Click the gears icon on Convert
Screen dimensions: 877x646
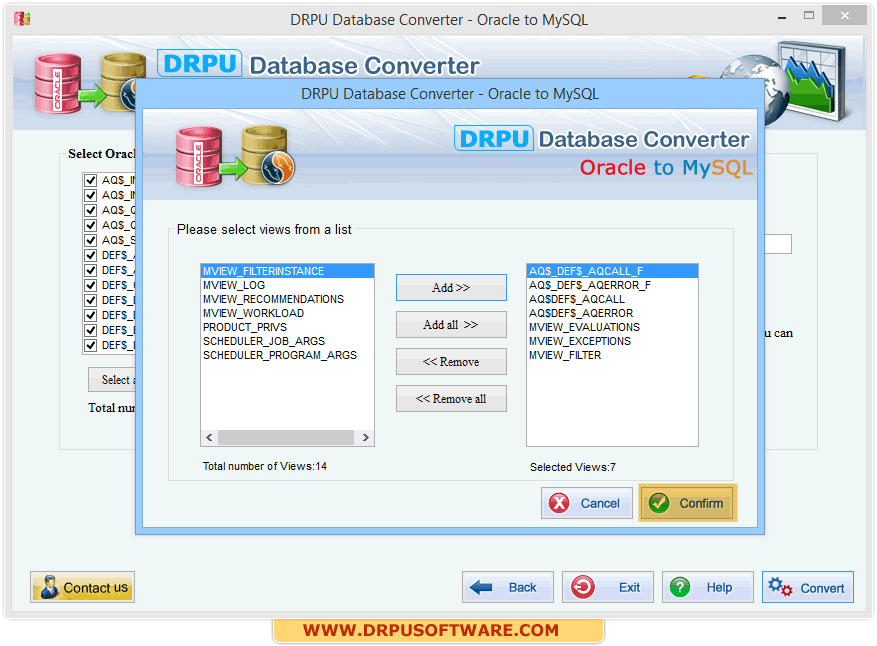click(780, 587)
